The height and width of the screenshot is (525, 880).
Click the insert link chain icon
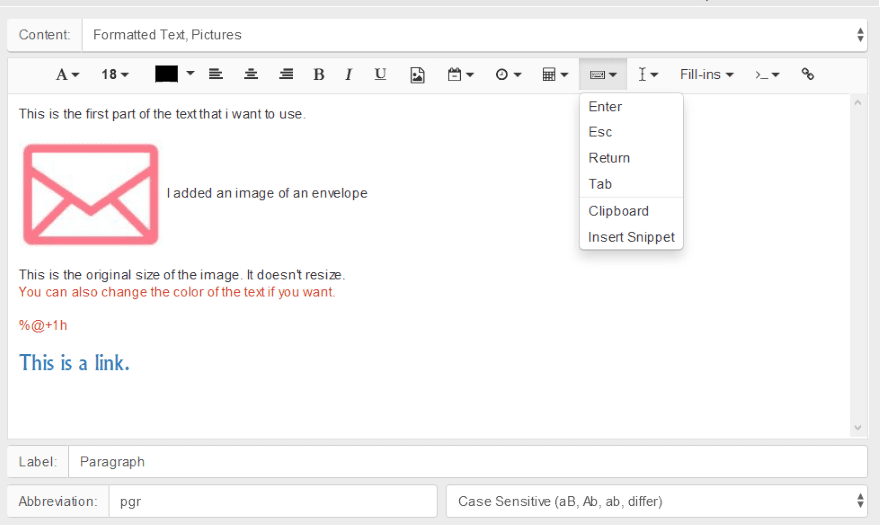click(x=808, y=74)
